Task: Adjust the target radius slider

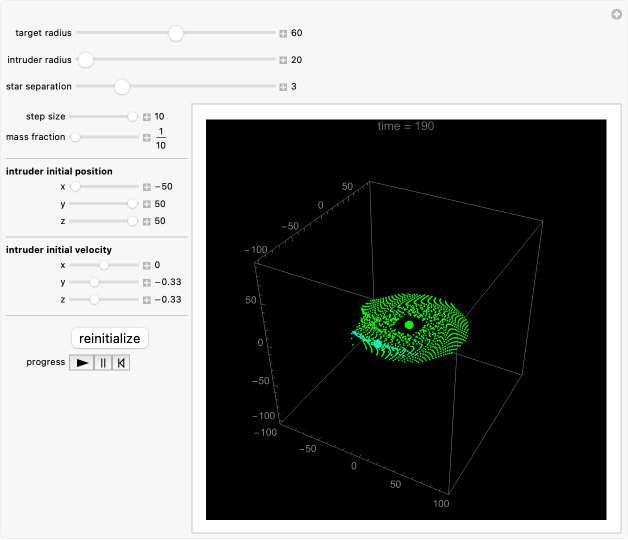Action: click(x=176, y=33)
